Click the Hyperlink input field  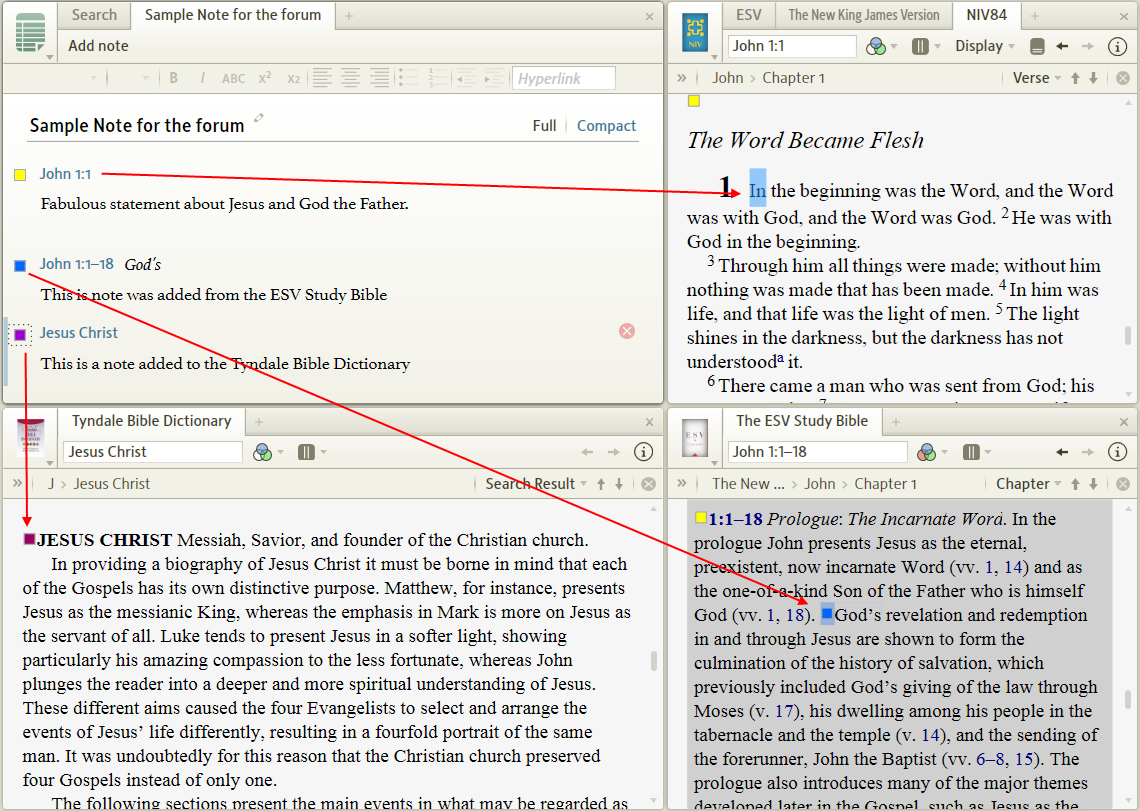pyautogui.click(x=563, y=78)
